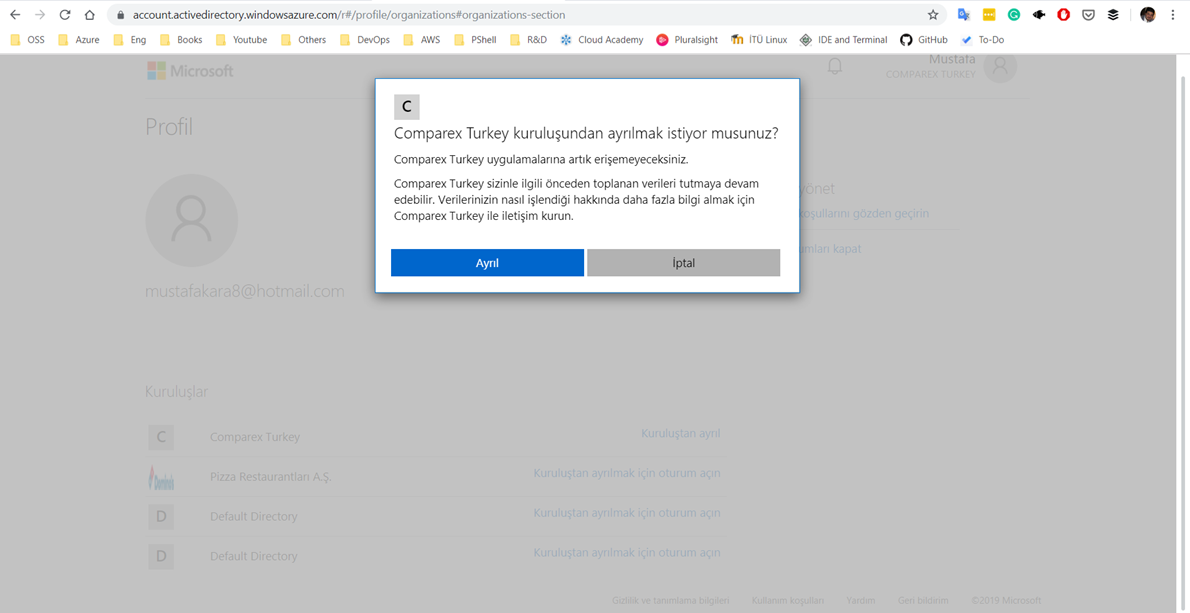Open the Eng bookmarks folder
The image size is (1190, 613).
pyautogui.click(x=130, y=39)
